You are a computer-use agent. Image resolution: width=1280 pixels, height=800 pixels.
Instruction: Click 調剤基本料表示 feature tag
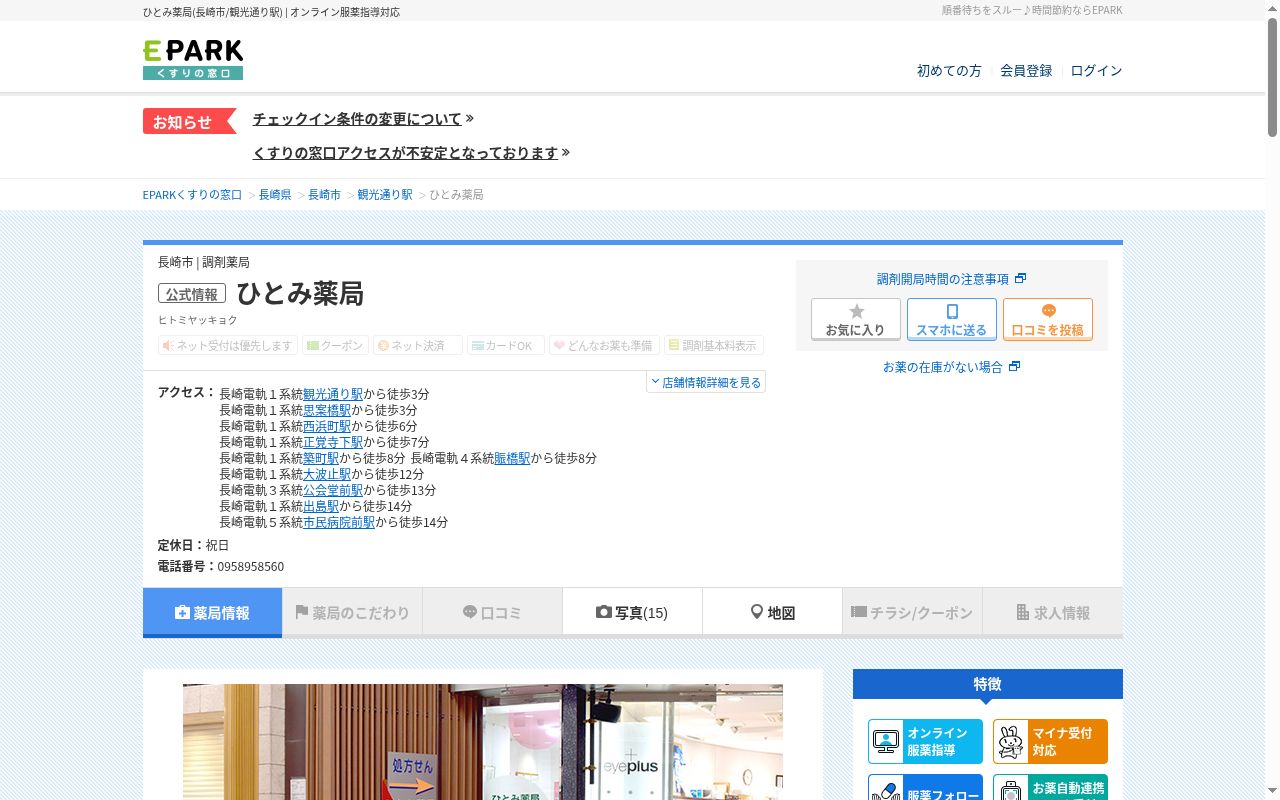713,345
